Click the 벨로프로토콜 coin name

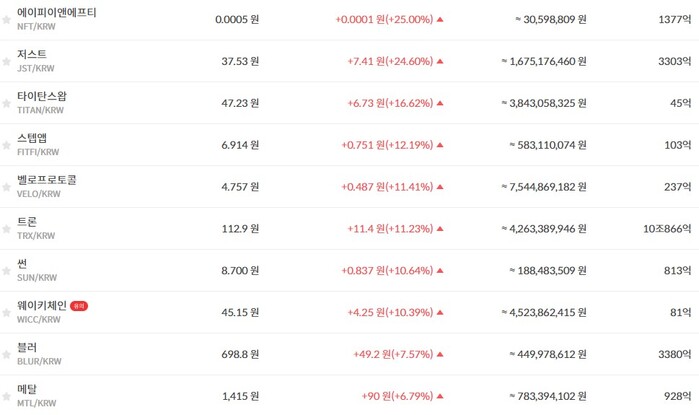pyautogui.click(x=47, y=180)
